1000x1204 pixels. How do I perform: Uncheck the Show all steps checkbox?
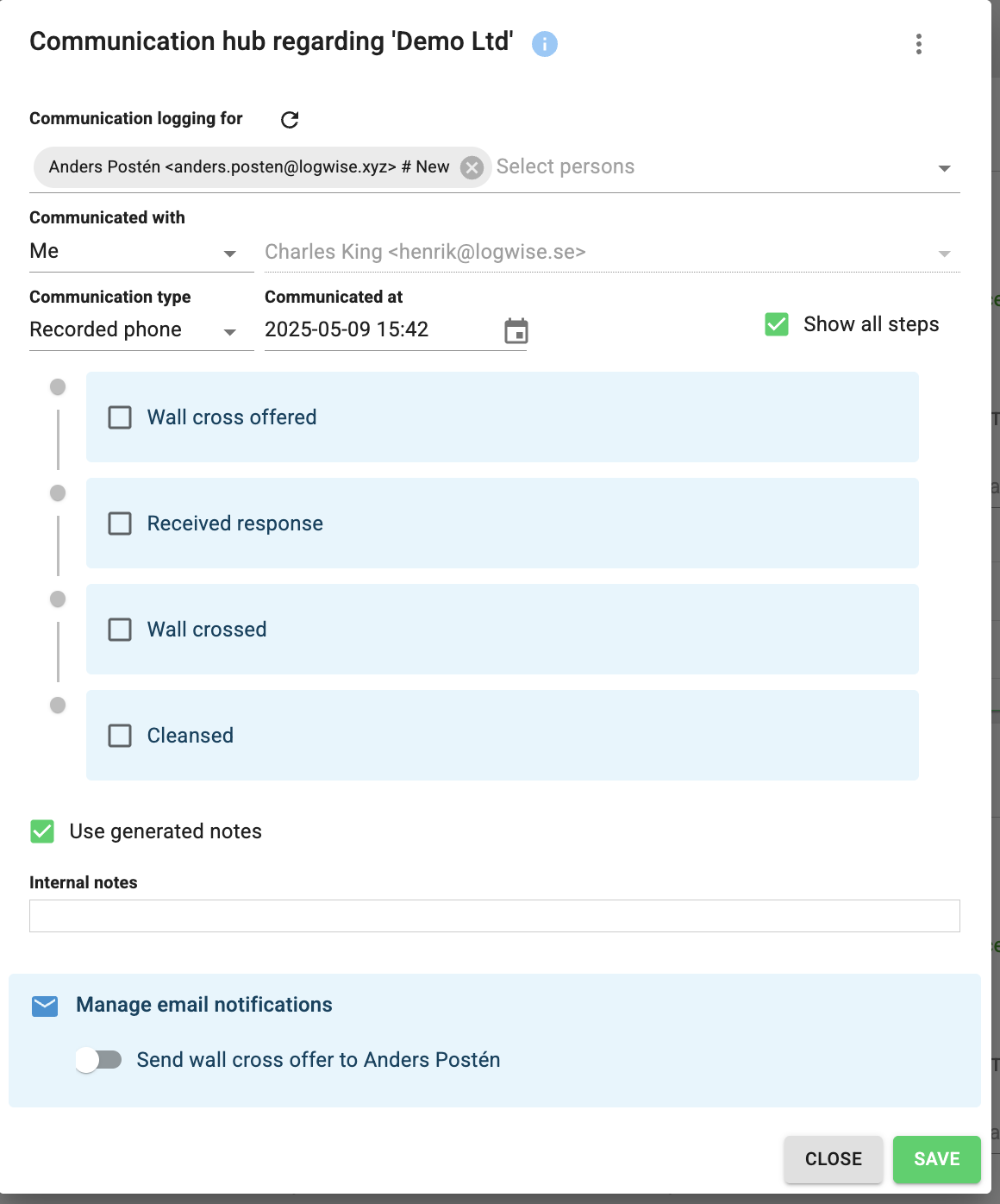[x=777, y=324]
